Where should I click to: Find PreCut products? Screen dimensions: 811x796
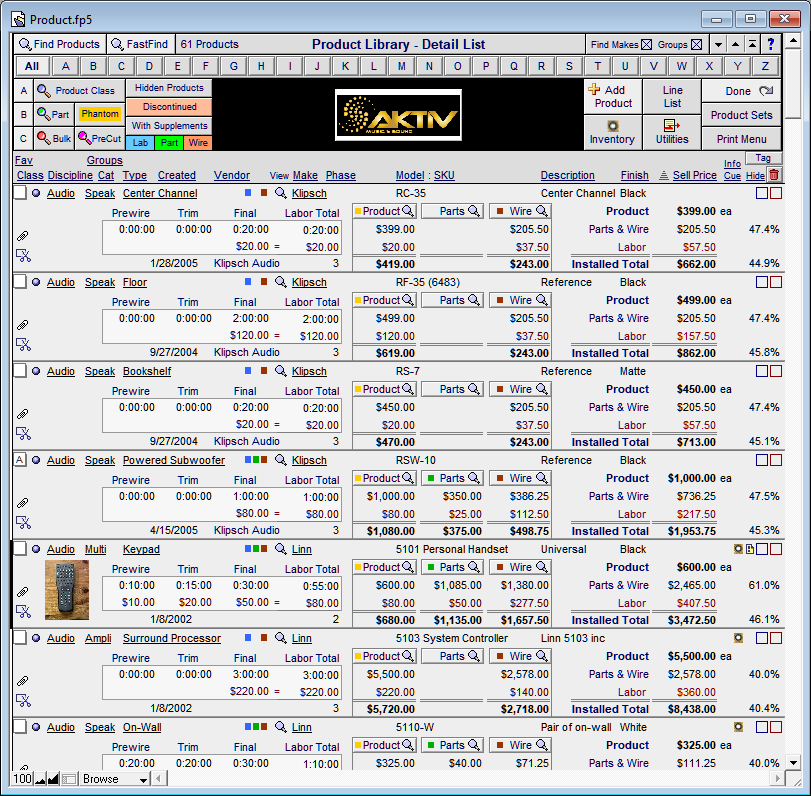(100, 139)
